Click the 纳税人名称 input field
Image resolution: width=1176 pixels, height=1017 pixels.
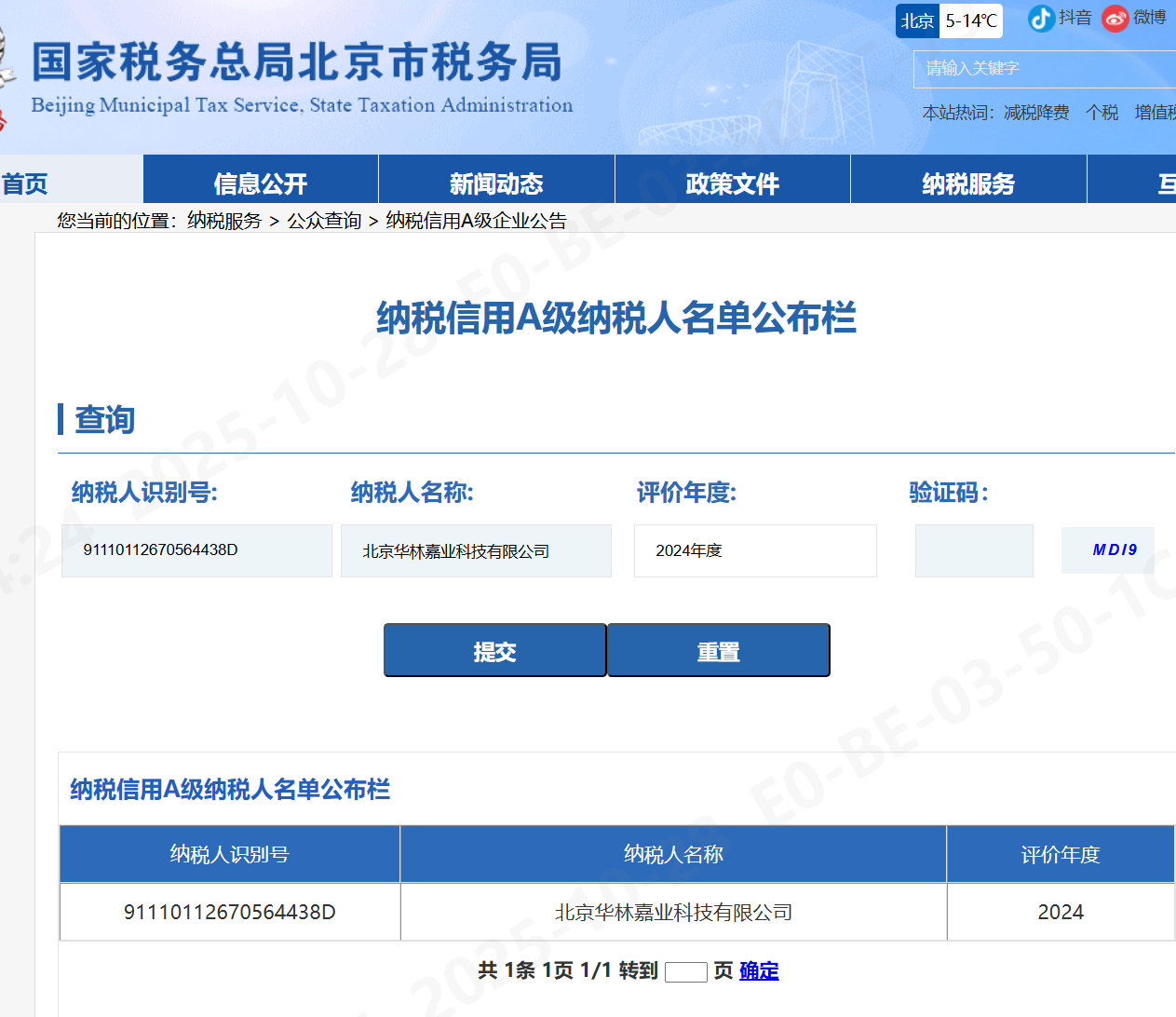click(476, 550)
